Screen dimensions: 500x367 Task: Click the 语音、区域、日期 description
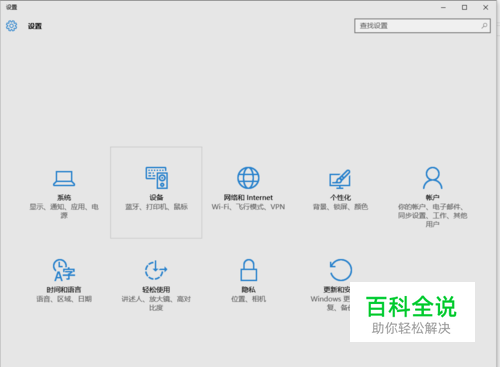coord(64,299)
